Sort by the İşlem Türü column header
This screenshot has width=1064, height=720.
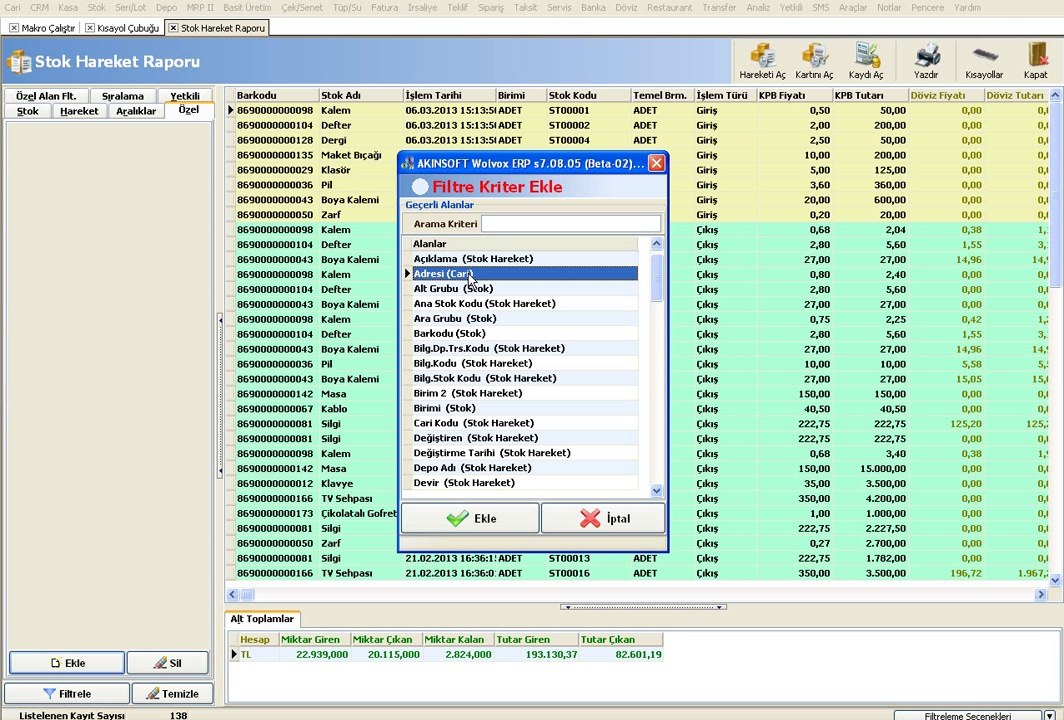coord(724,95)
